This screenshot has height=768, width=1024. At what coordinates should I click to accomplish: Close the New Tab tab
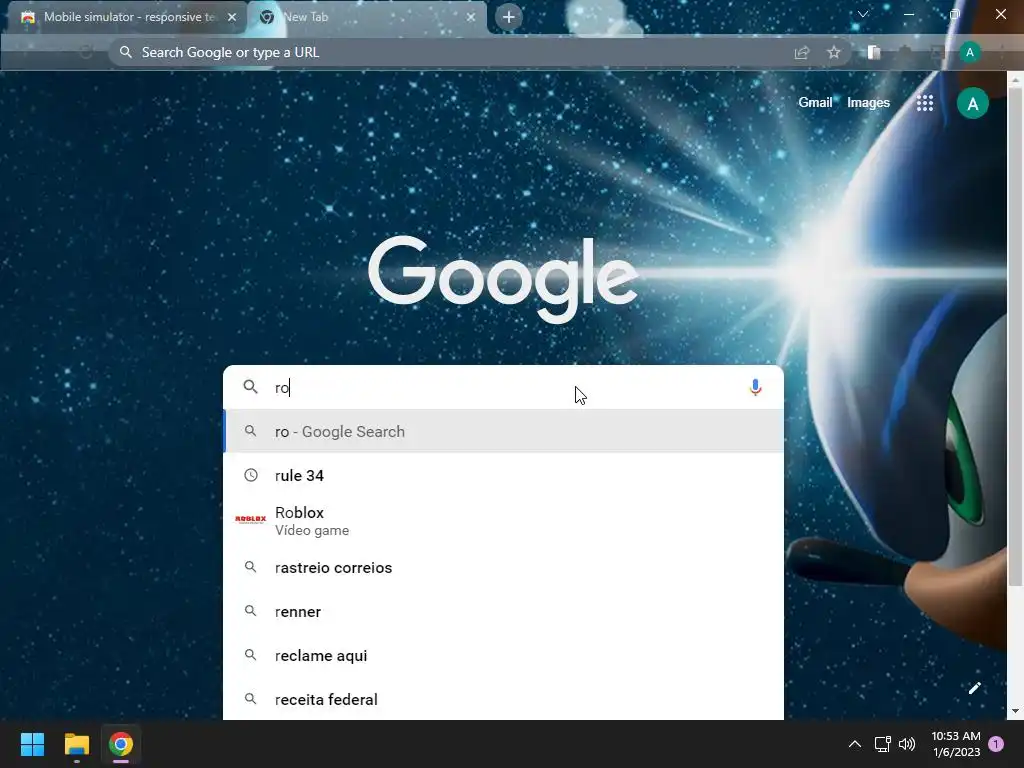tap(471, 17)
